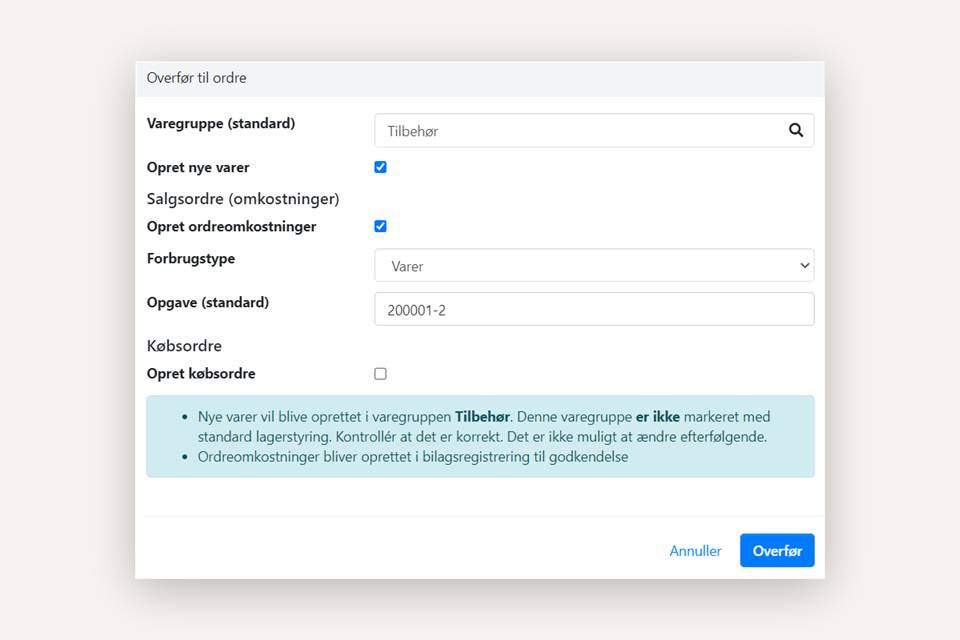960x640 pixels.
Task: Disable the Opret ordreomkostninger checkbox
Action: 380,226
